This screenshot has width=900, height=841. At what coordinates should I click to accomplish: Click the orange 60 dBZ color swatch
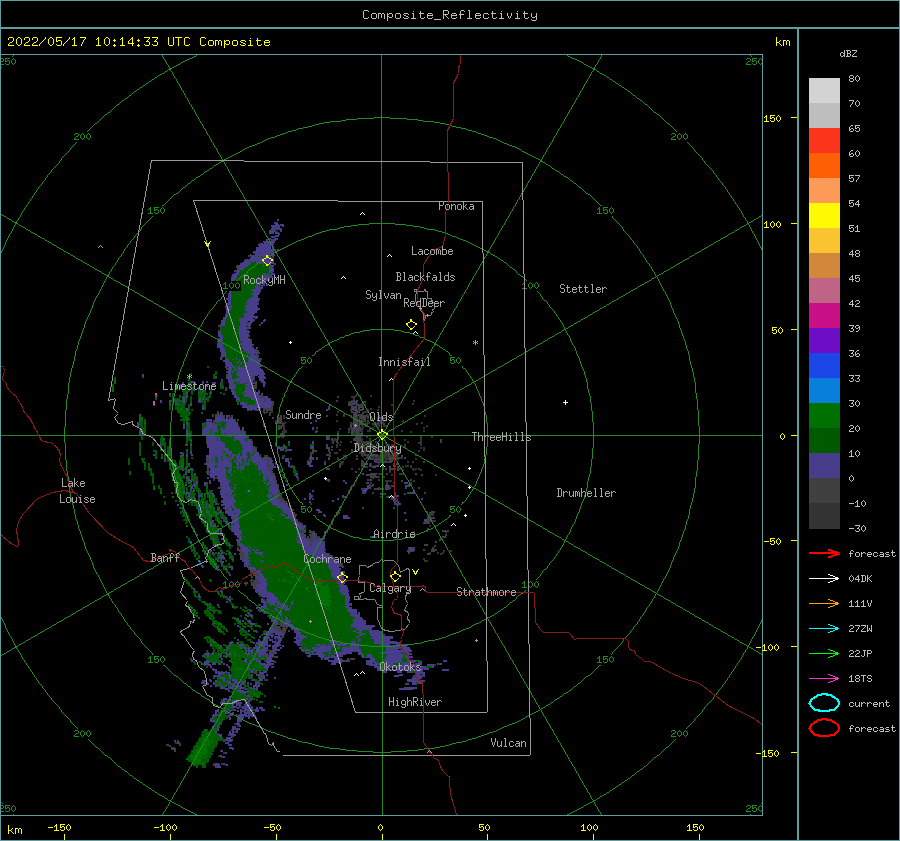[824, 165]
